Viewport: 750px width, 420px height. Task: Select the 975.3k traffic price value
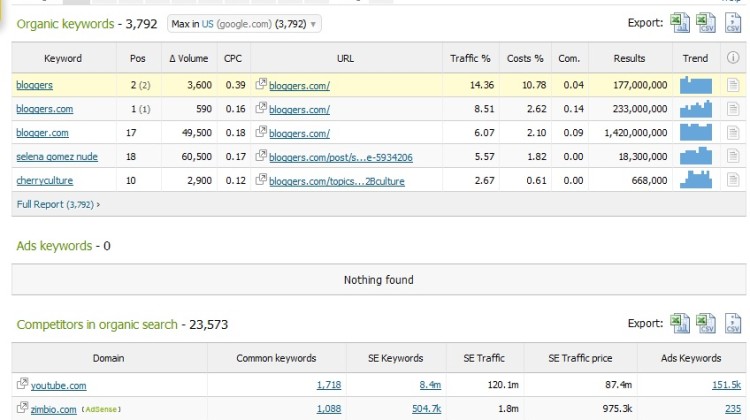pos(617,409)
